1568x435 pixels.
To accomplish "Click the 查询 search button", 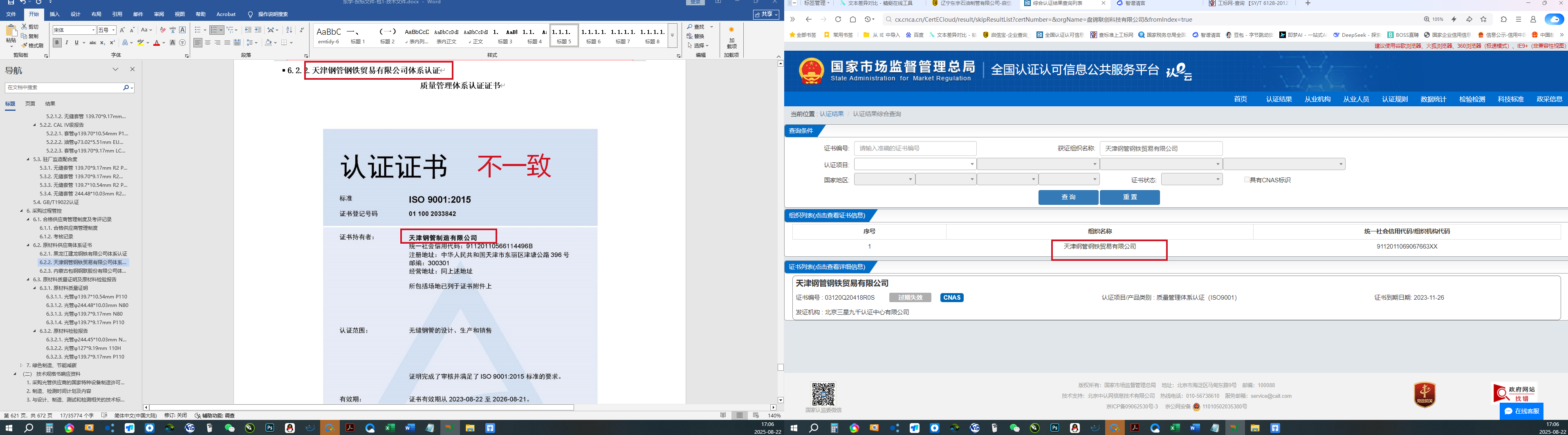I will (1068, 197).
